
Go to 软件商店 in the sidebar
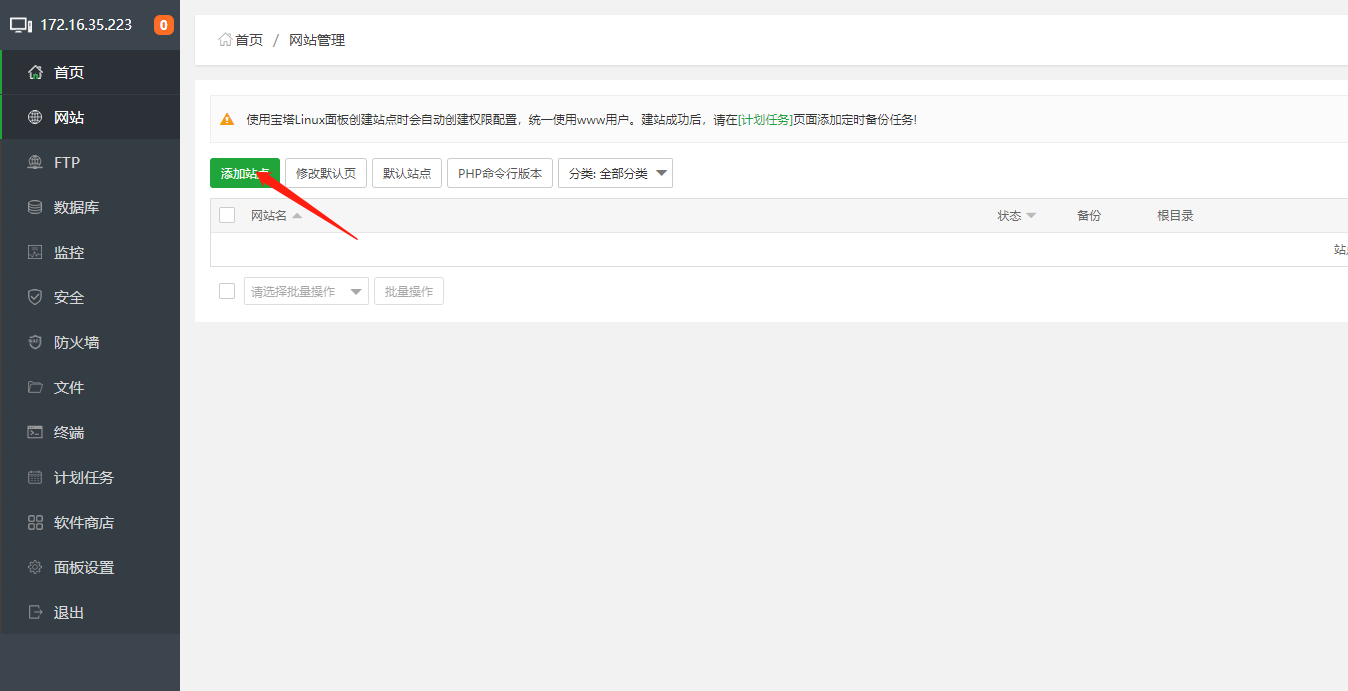tap(83, 522)
